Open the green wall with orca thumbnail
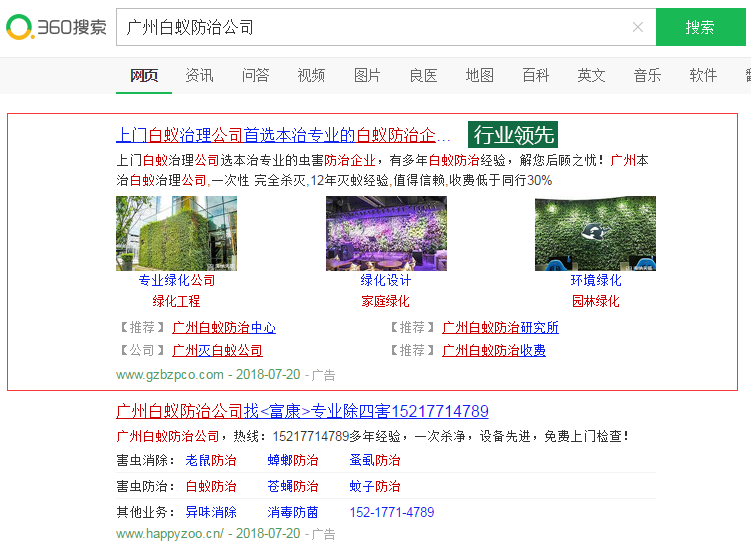Screen dimensions: 751x551 (595, 233)
